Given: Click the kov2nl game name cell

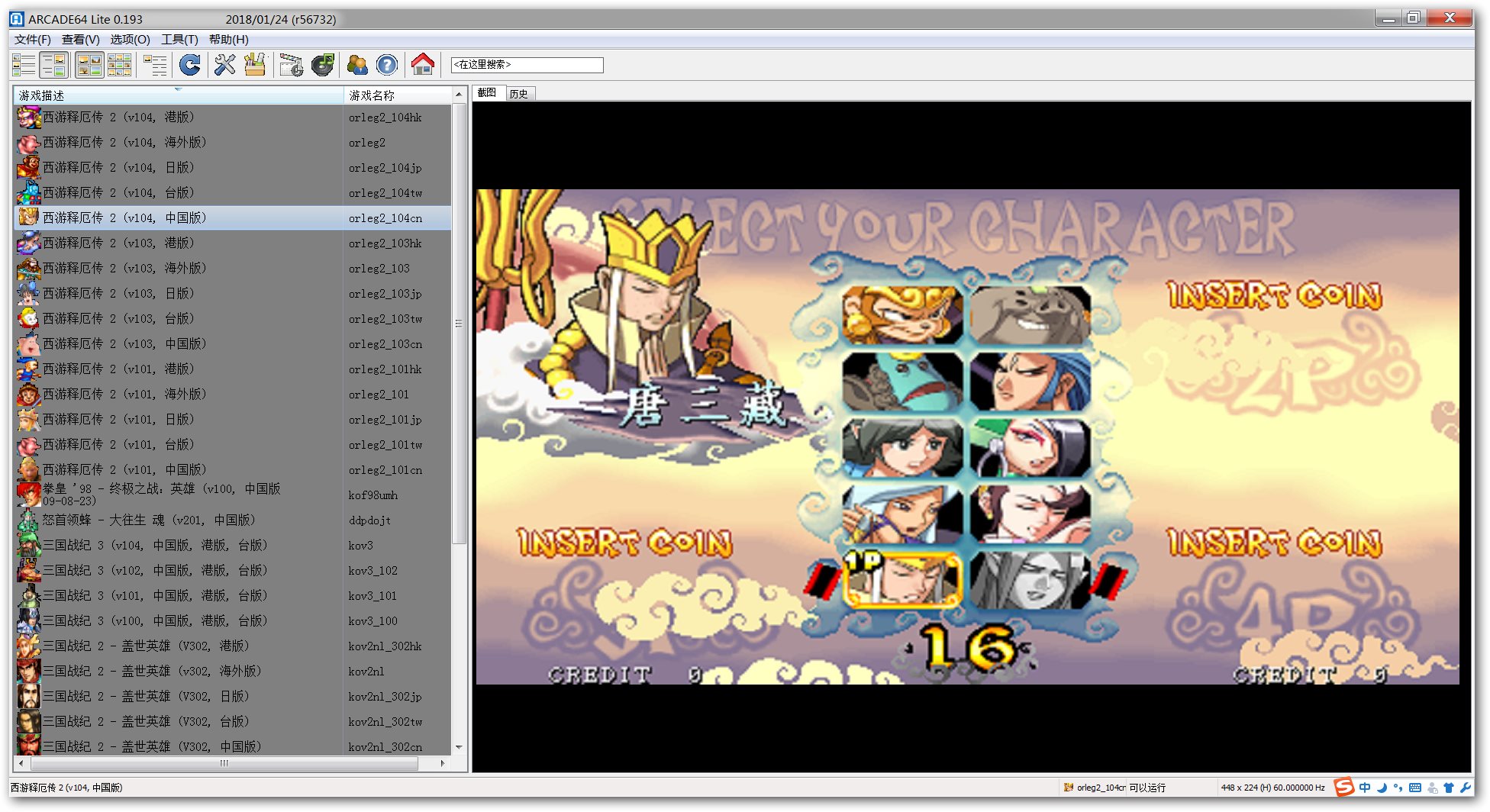Looking at the screenshot, I should click(x=366, y=672).
